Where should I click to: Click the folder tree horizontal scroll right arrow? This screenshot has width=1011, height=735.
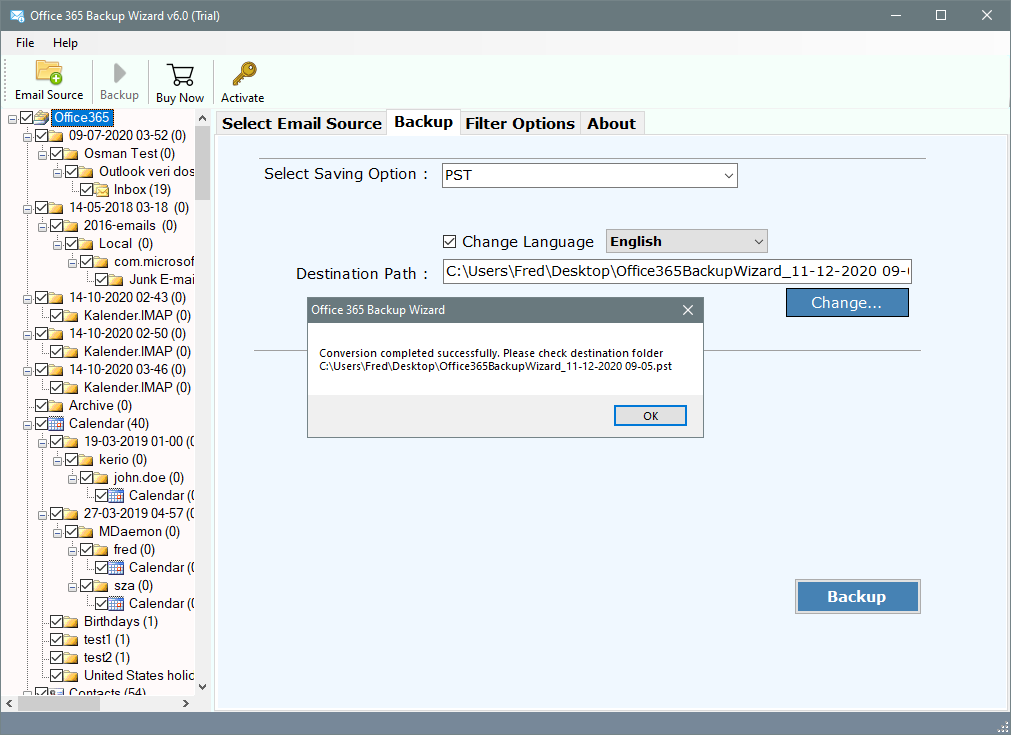click(186, 703)
